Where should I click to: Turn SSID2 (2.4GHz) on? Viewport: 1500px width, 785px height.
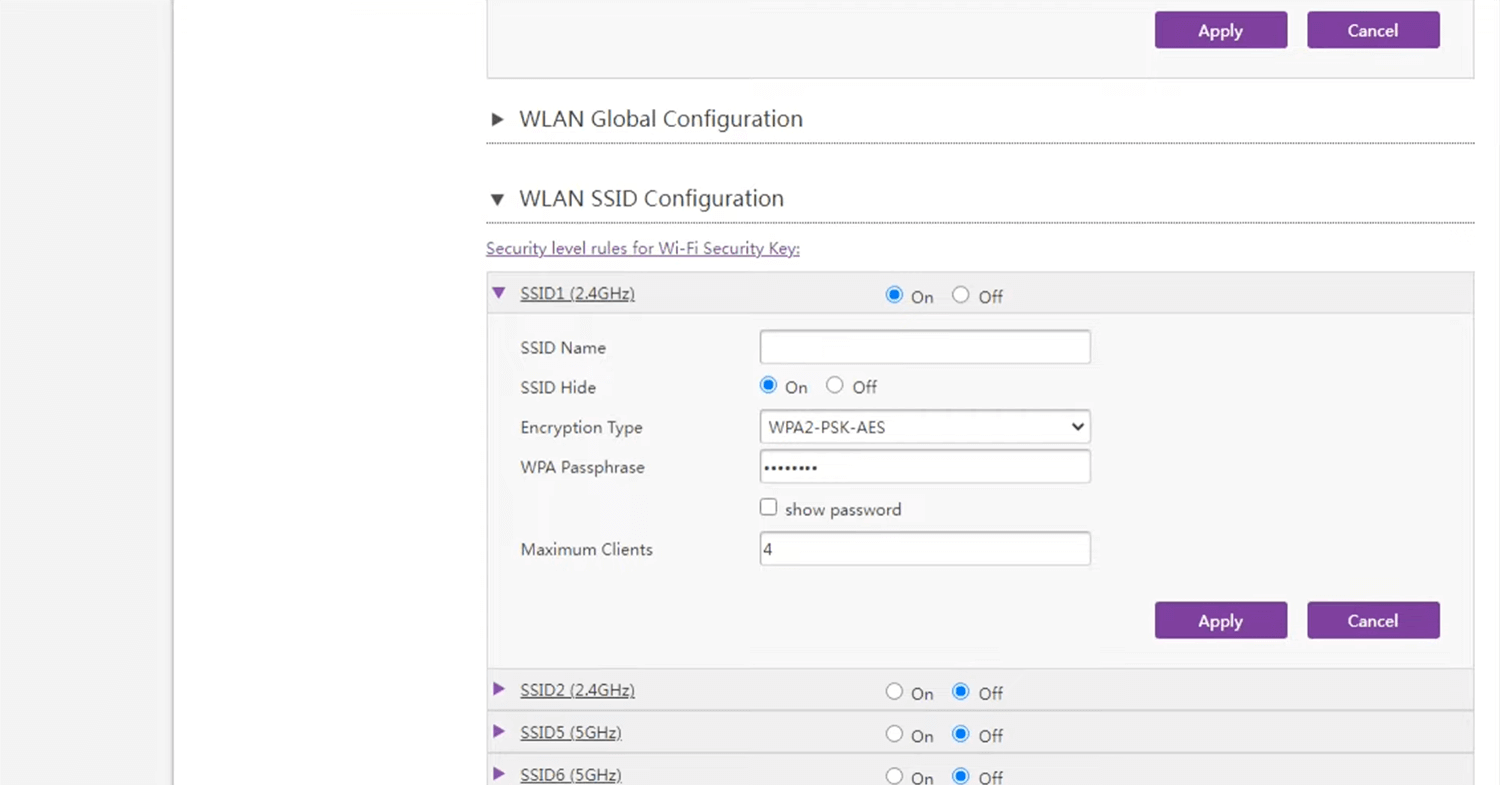(x=894, y=692)
